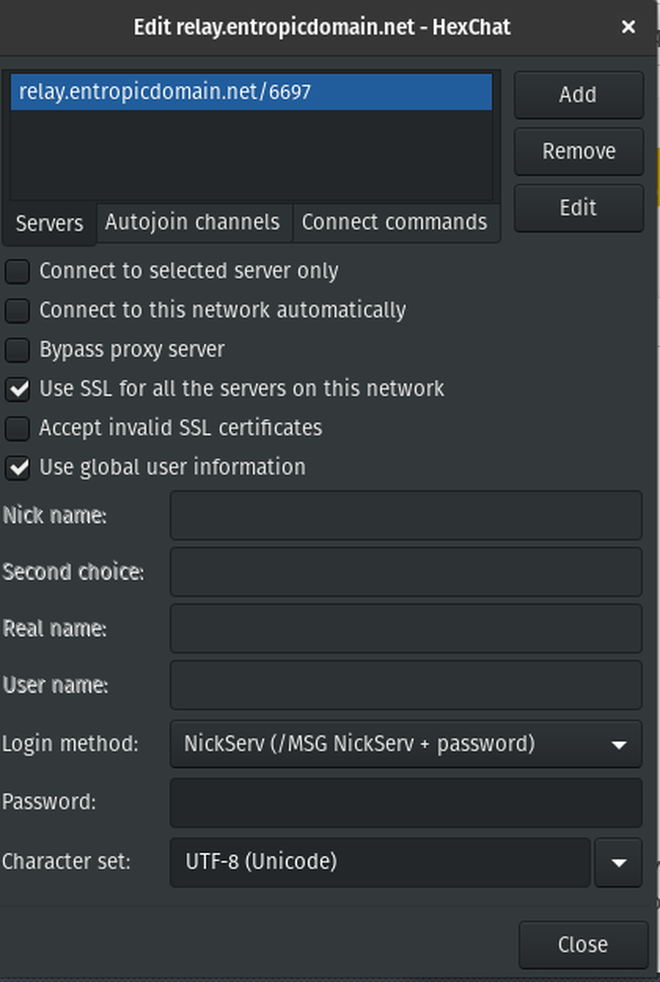Enable Accept invalid SSL certificates
This screenshot has height=982, width=660.
click(x=18, y=429)
